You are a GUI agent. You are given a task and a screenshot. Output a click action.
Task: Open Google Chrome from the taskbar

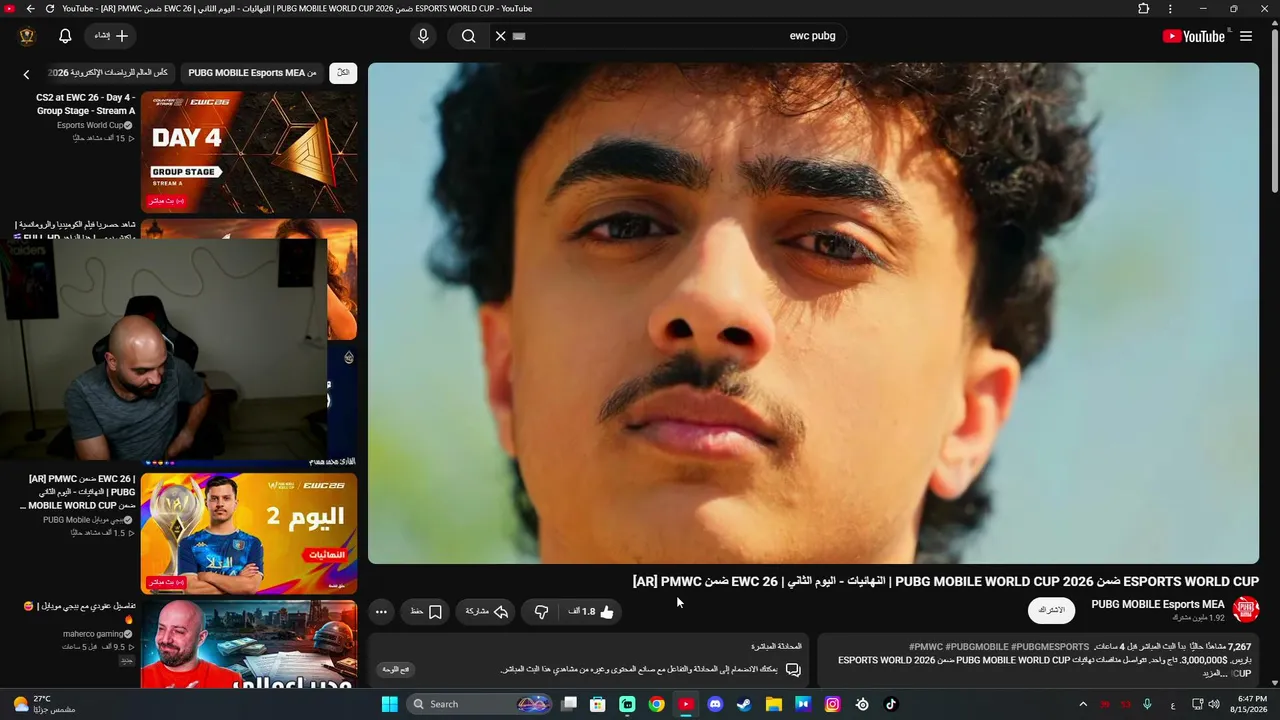(656, 704)
